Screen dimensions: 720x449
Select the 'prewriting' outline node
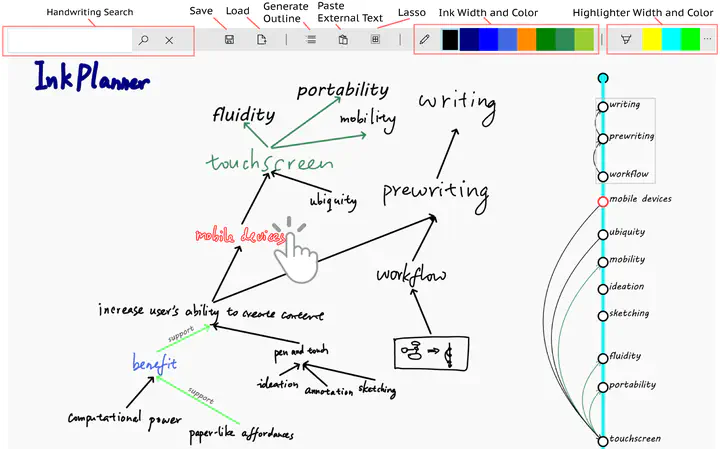pyautogui.click(x=603, y=139)
